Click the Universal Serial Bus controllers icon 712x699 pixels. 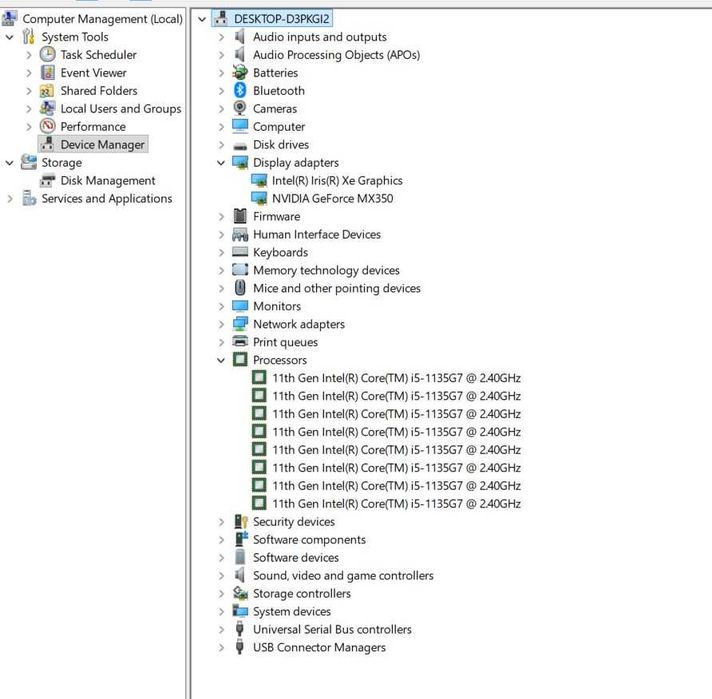pos(240,629)
